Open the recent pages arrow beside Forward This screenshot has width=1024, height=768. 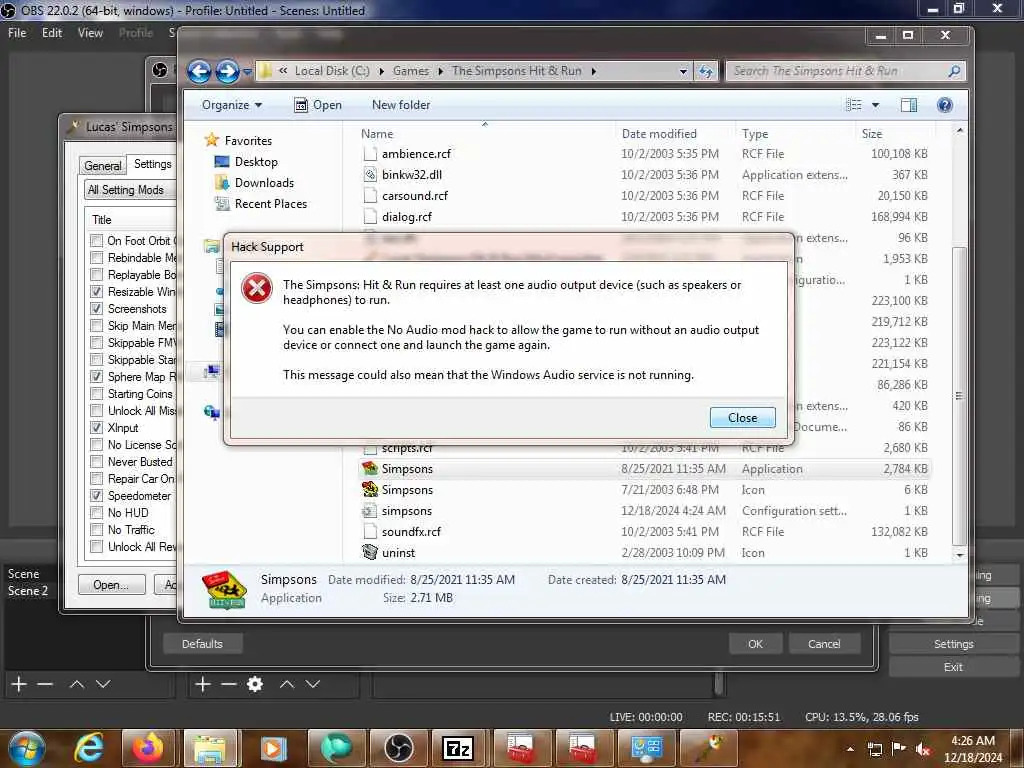tap(248, 72)
